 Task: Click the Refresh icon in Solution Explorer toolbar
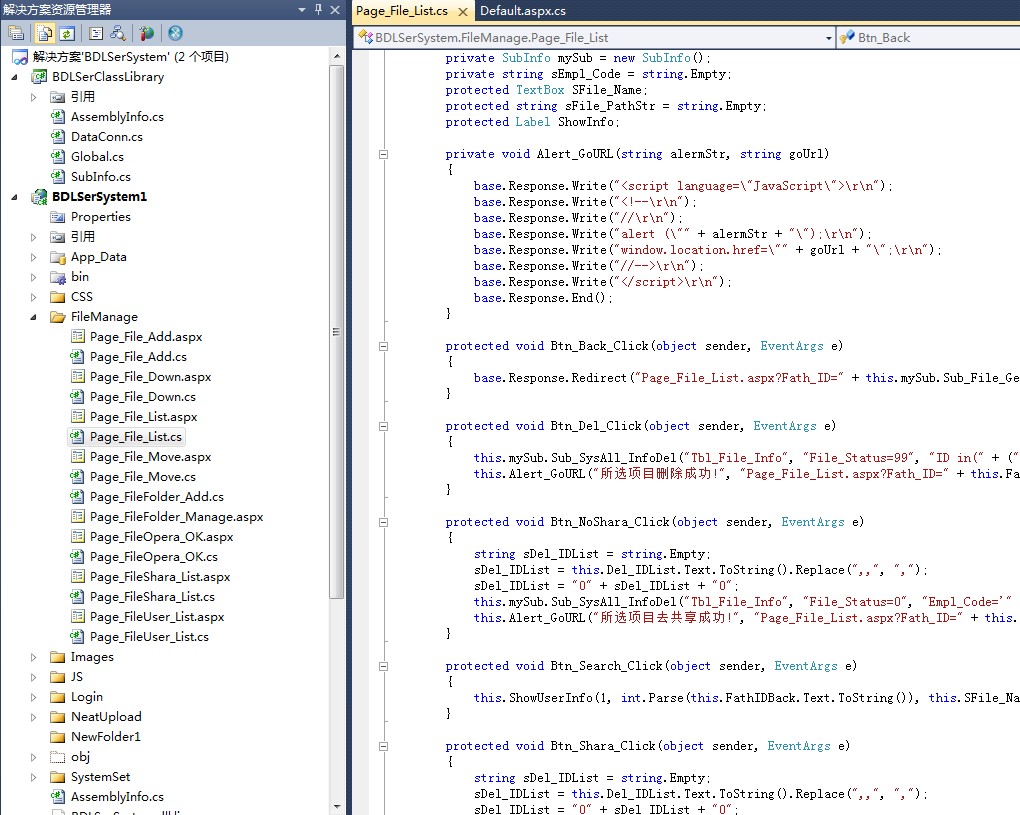point(67,33)
